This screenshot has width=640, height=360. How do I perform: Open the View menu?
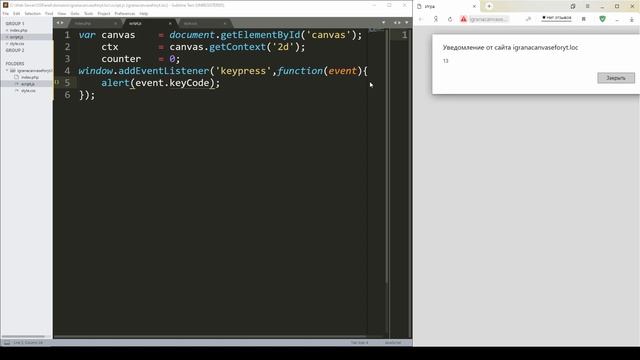coord(62,13)
